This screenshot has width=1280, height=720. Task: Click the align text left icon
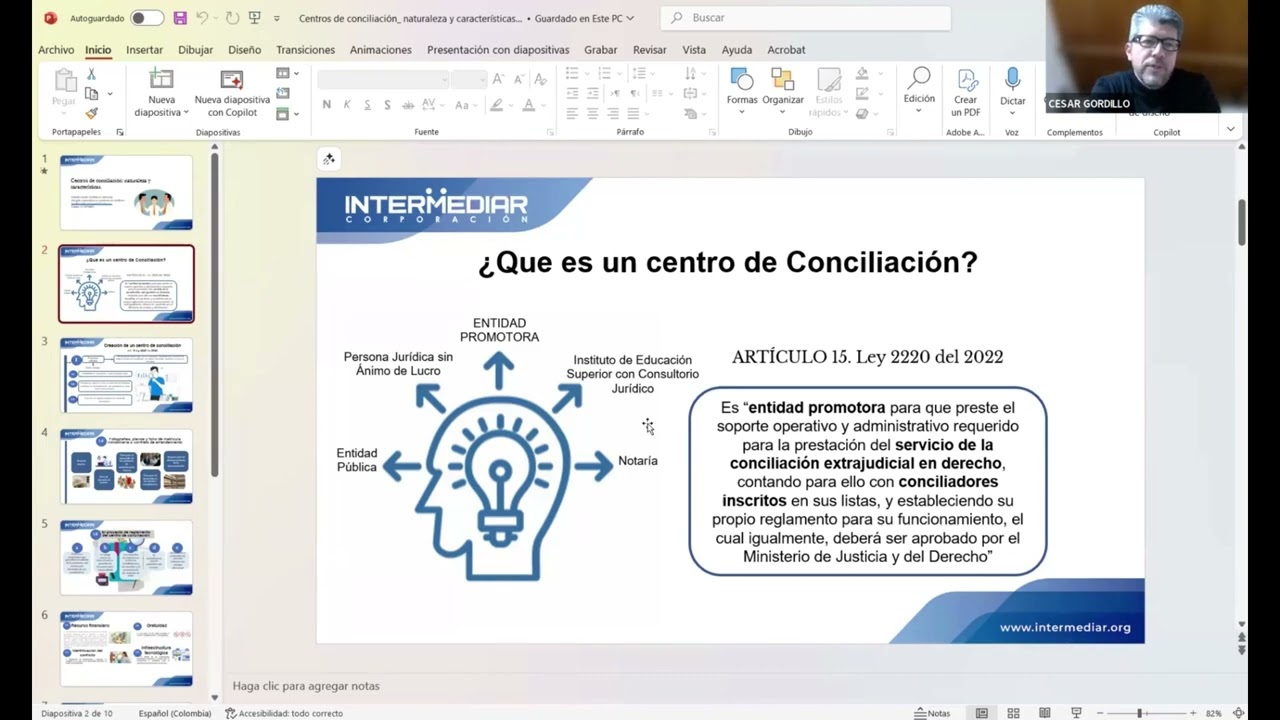tap(572, 114)
